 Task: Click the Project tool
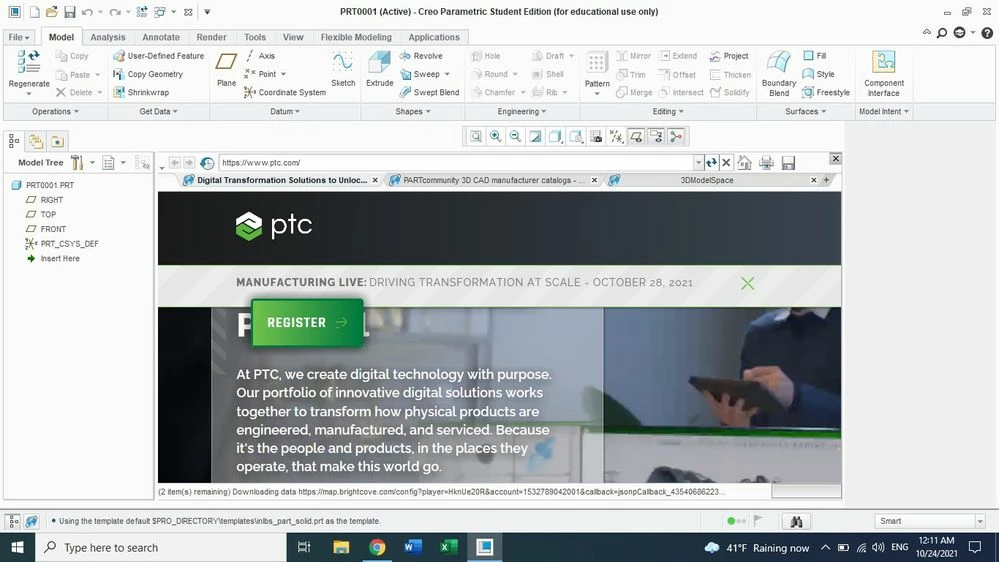pyautogui.click(x=729, y=56)
